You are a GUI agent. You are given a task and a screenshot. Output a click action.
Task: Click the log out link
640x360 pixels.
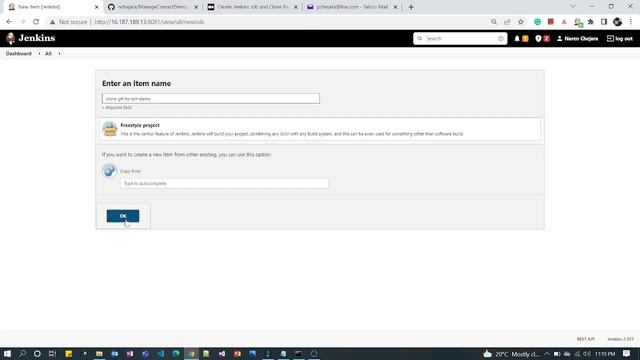point(620,38)
